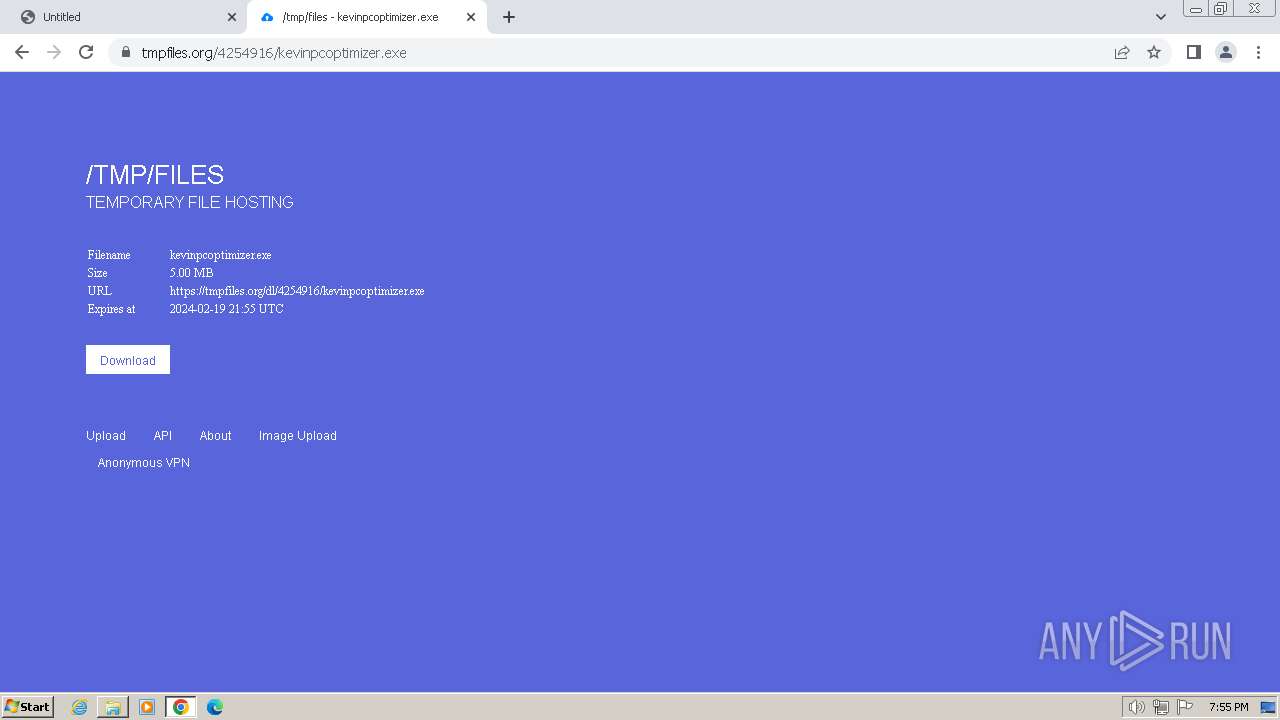Click the expiry date 2024-02-19 21:55 UTC
Image resolution: width=1280 pixels, height=720 pixels.
227,309
